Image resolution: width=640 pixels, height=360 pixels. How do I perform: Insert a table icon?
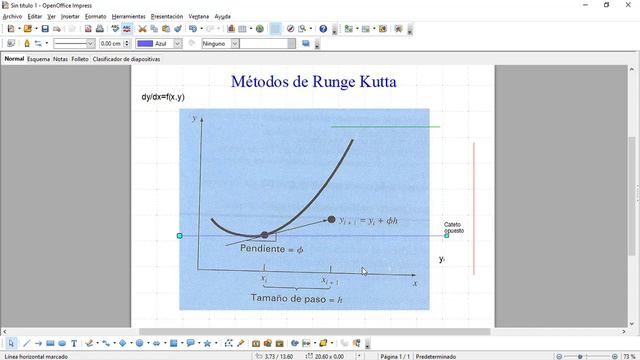(242, 29)
